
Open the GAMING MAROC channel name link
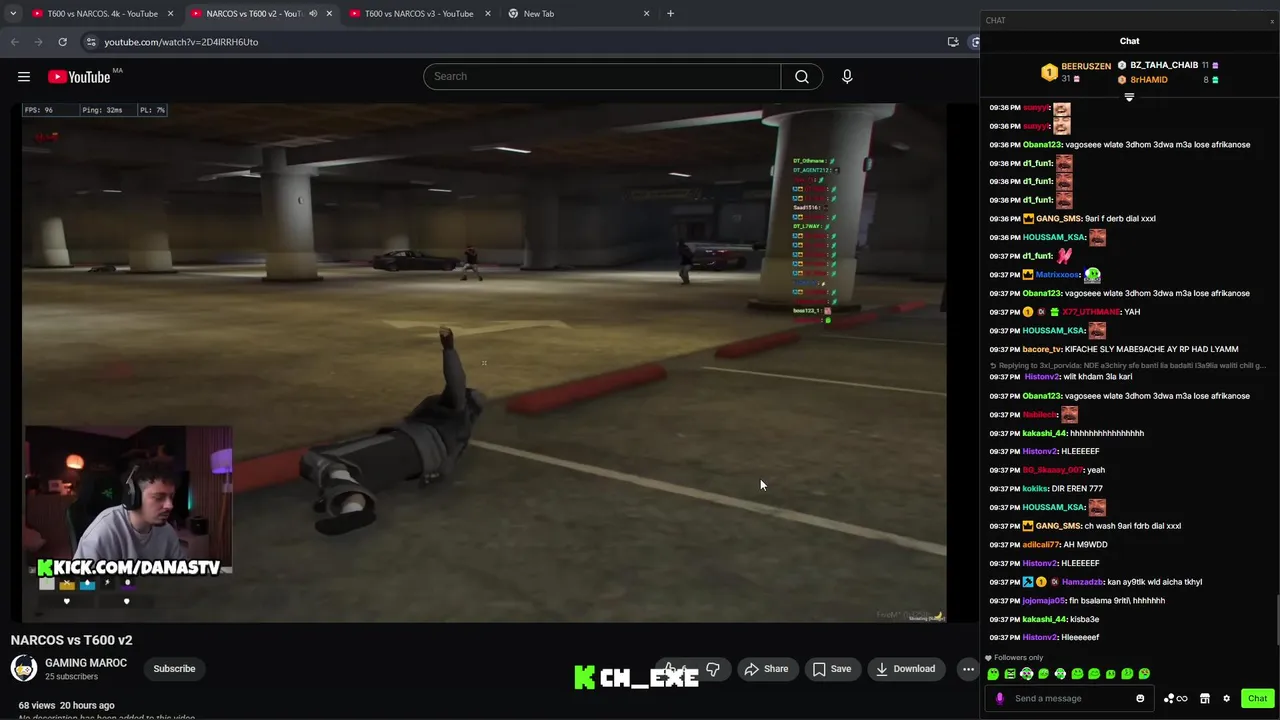[86, 663]
